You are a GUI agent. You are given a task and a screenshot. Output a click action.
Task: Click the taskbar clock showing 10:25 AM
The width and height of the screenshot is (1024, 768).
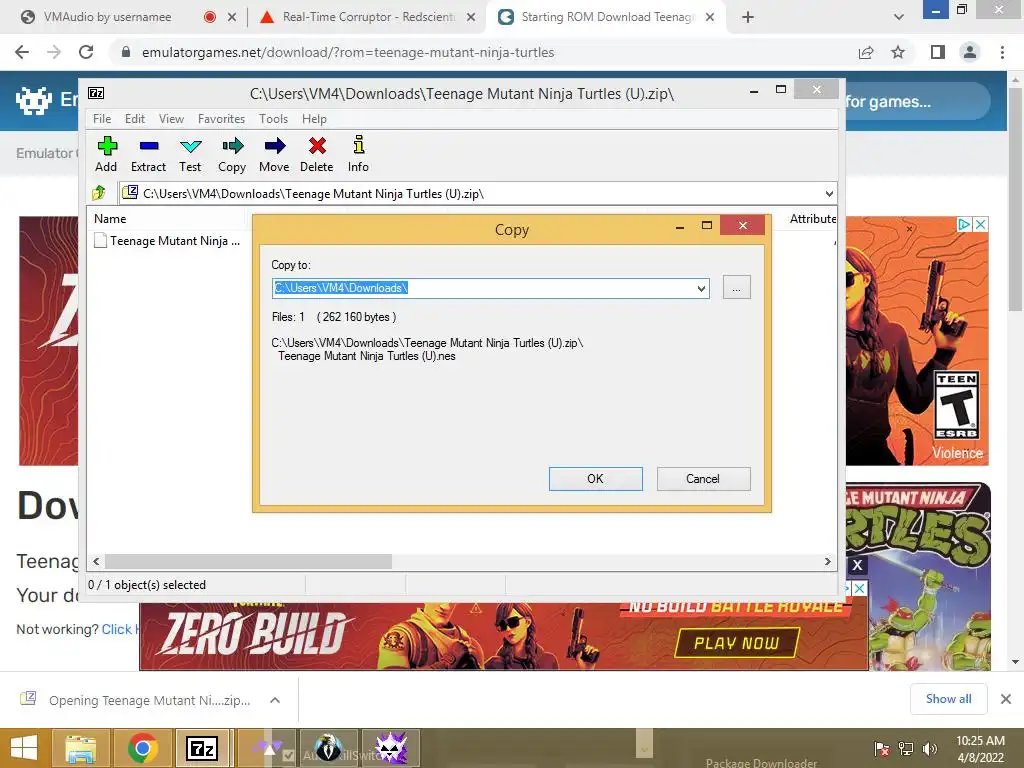(980, 748)
